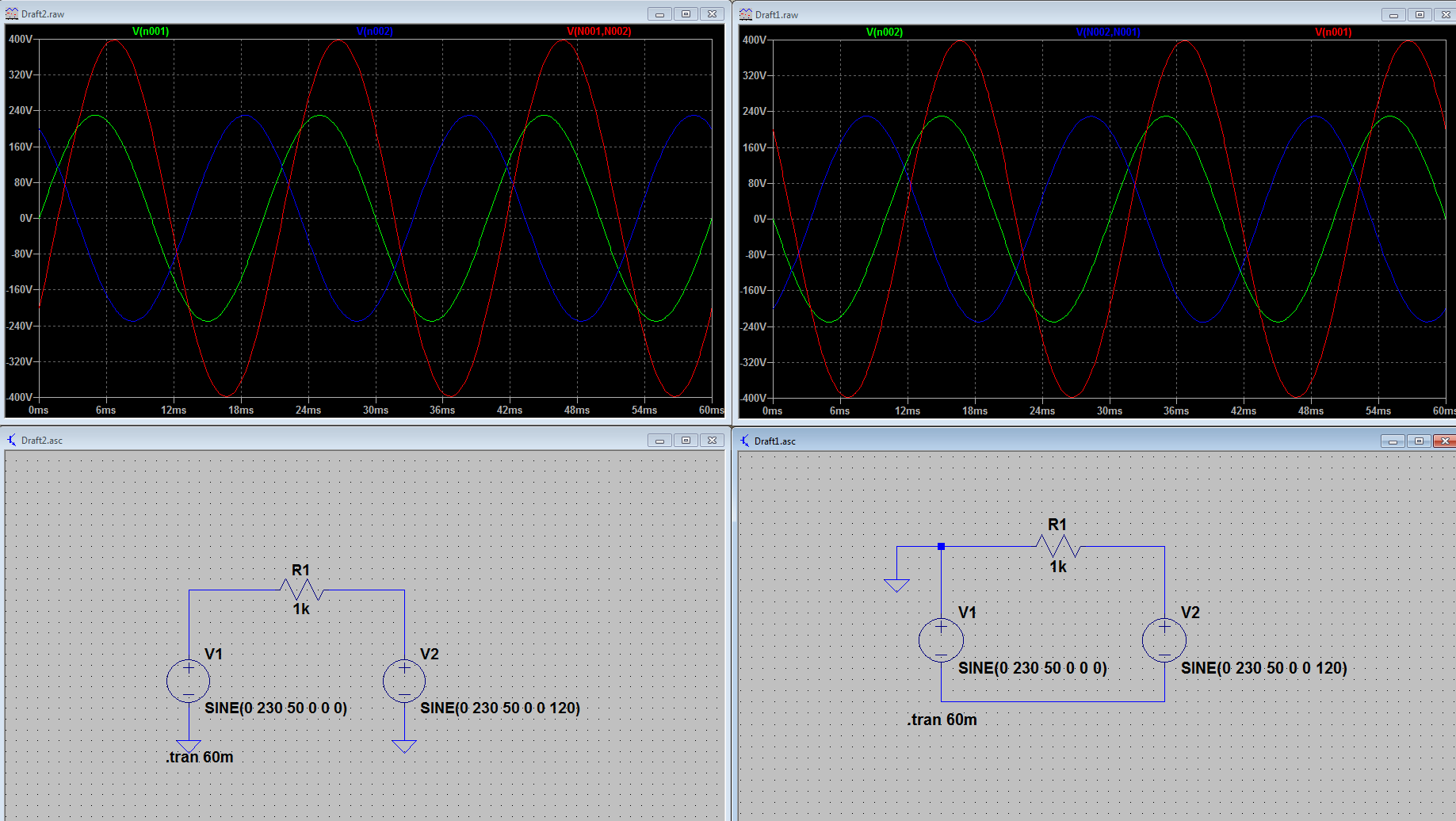Click the R1 label in Draft1.asc

coord(1057,525)
